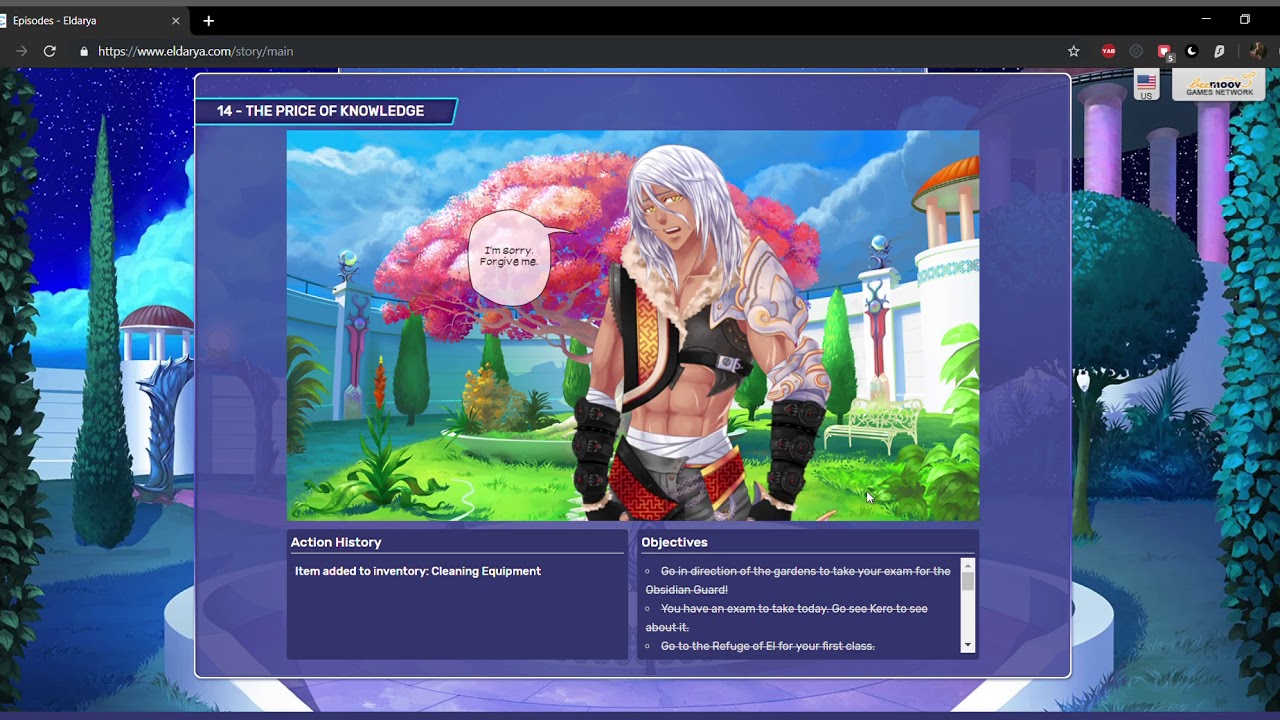Open the red YAB extension
Screen dimensions: 1280x720
(x=1108, y=51)
